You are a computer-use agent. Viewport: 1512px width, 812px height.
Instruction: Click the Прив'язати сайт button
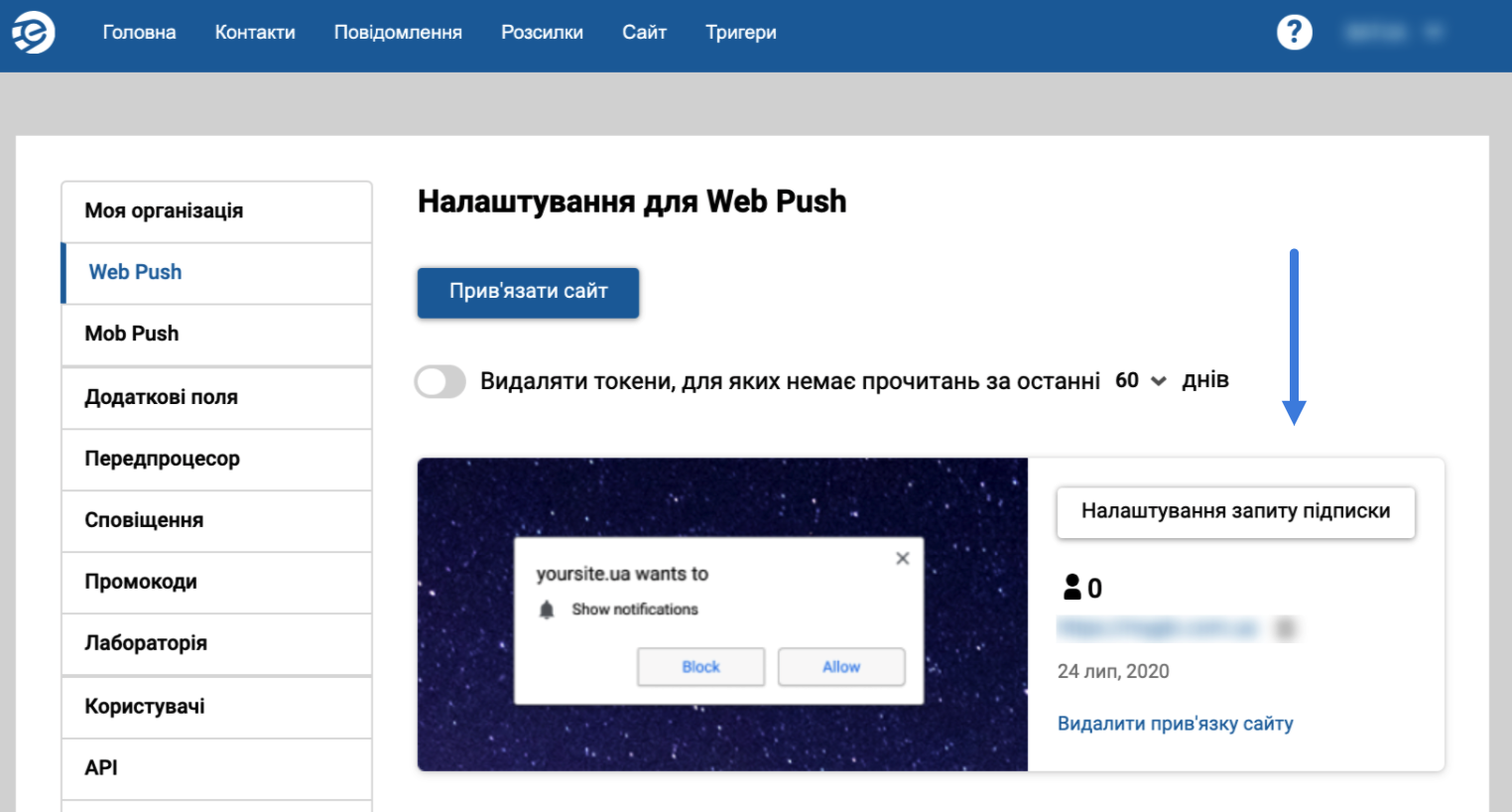pos(528,292)
